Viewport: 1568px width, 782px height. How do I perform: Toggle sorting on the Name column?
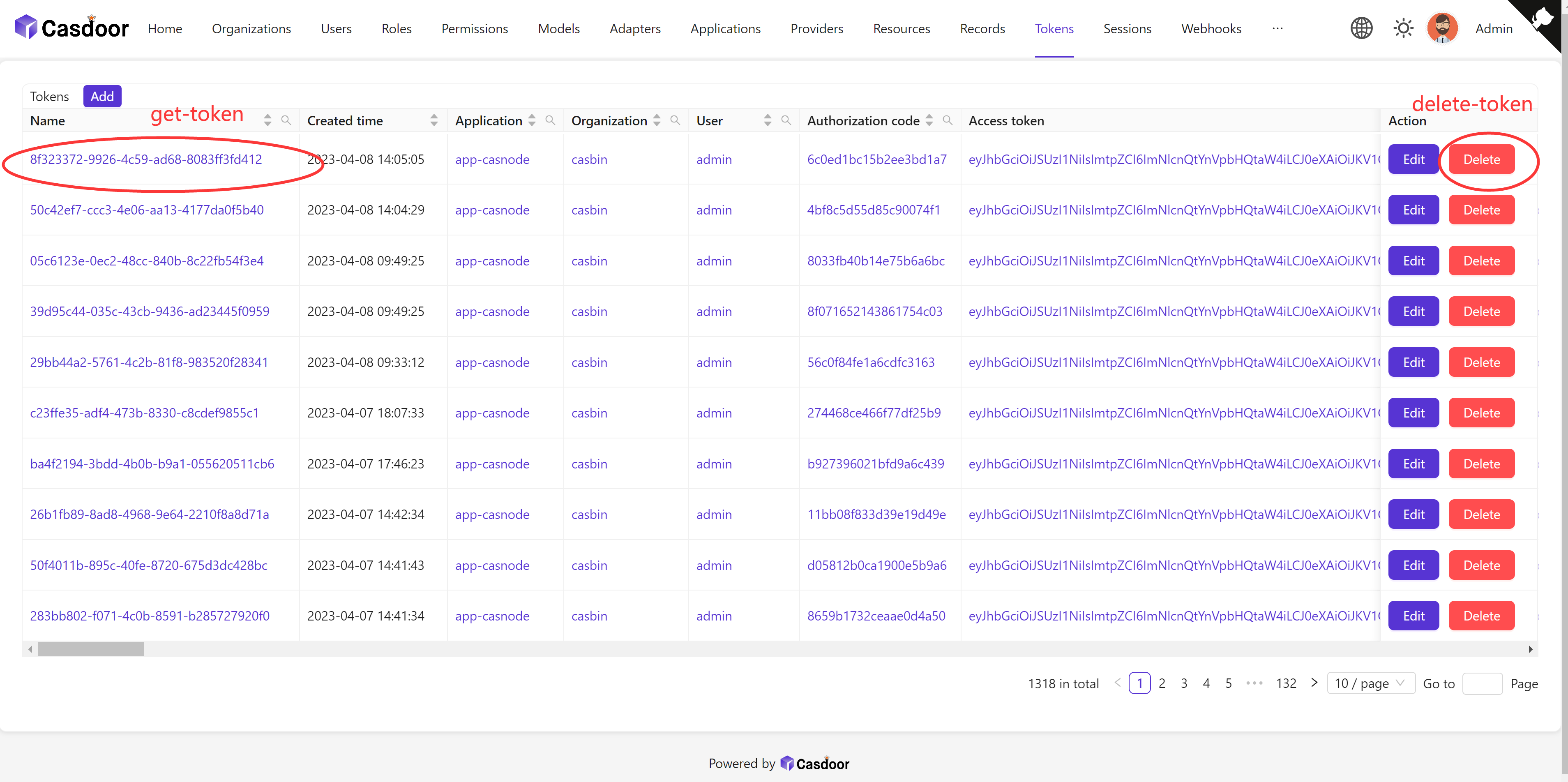tap(267, 120)
